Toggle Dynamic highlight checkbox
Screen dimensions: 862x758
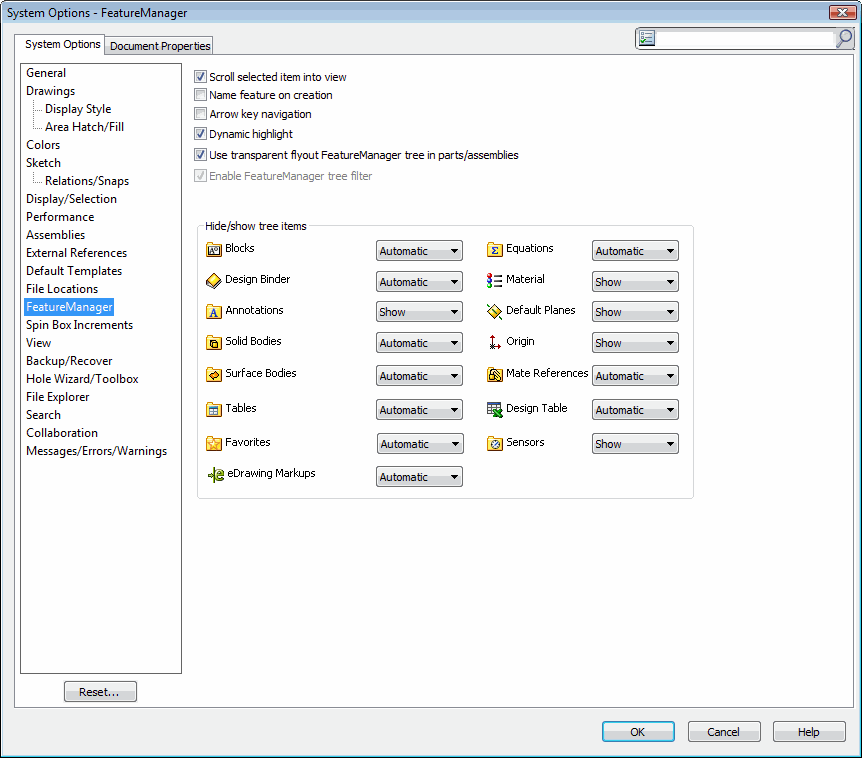tap(200, 134)
